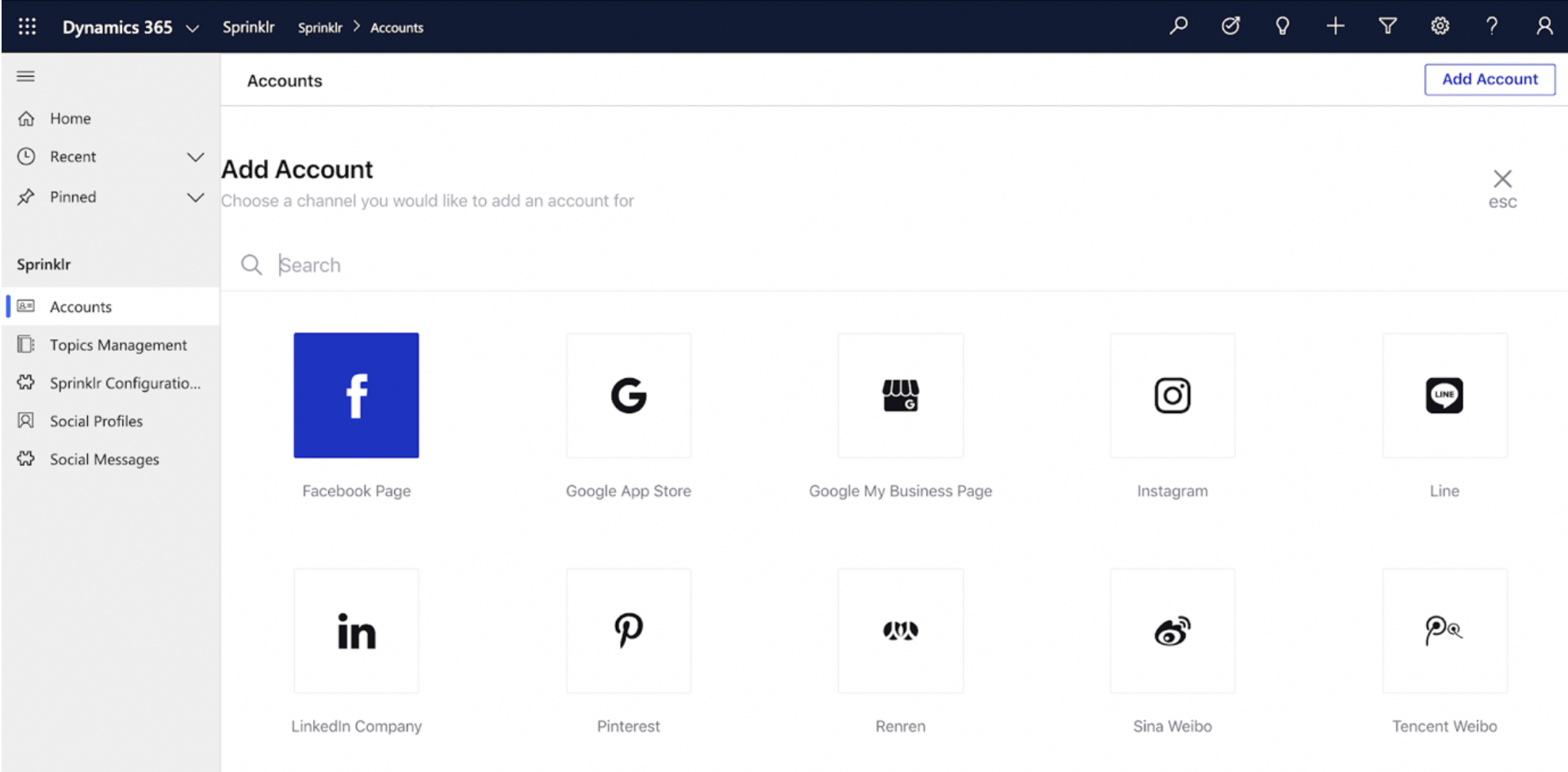1568x772 pixels.
Task: Click the Line label text
Action: click(x=1444, y=491)
